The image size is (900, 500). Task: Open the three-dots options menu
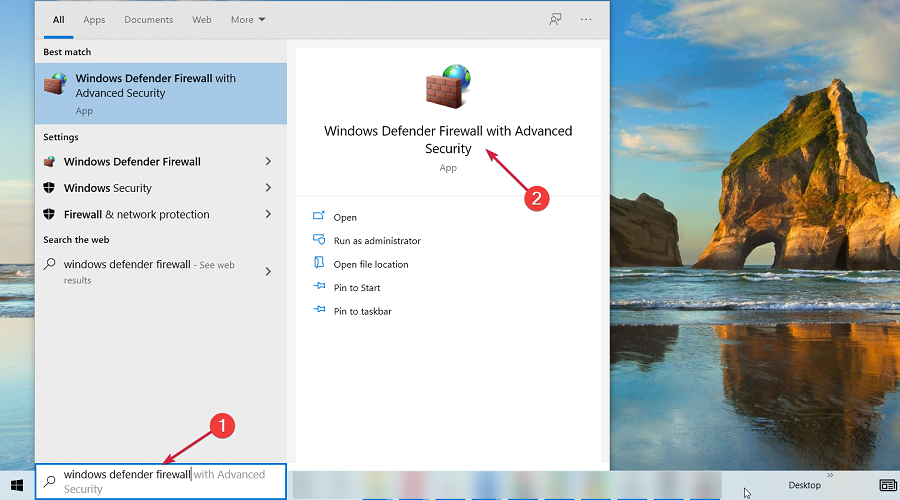tap(586, 19)
